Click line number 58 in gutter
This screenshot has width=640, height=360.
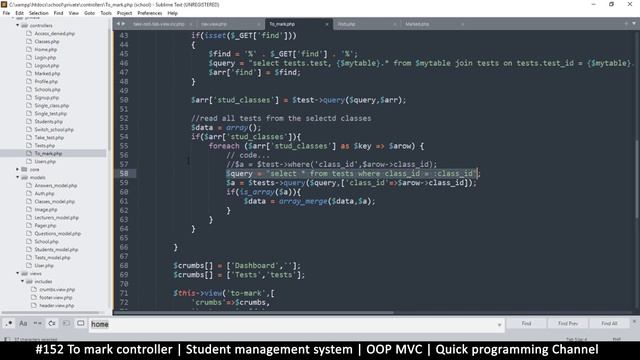point(124,173)
